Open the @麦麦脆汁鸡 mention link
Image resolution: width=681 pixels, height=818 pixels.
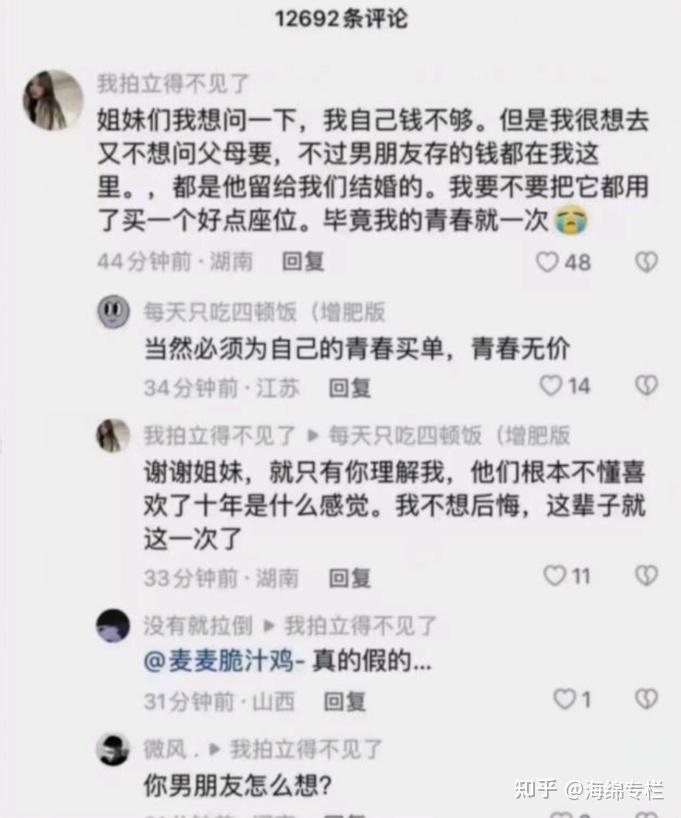[x=224, y=662]
